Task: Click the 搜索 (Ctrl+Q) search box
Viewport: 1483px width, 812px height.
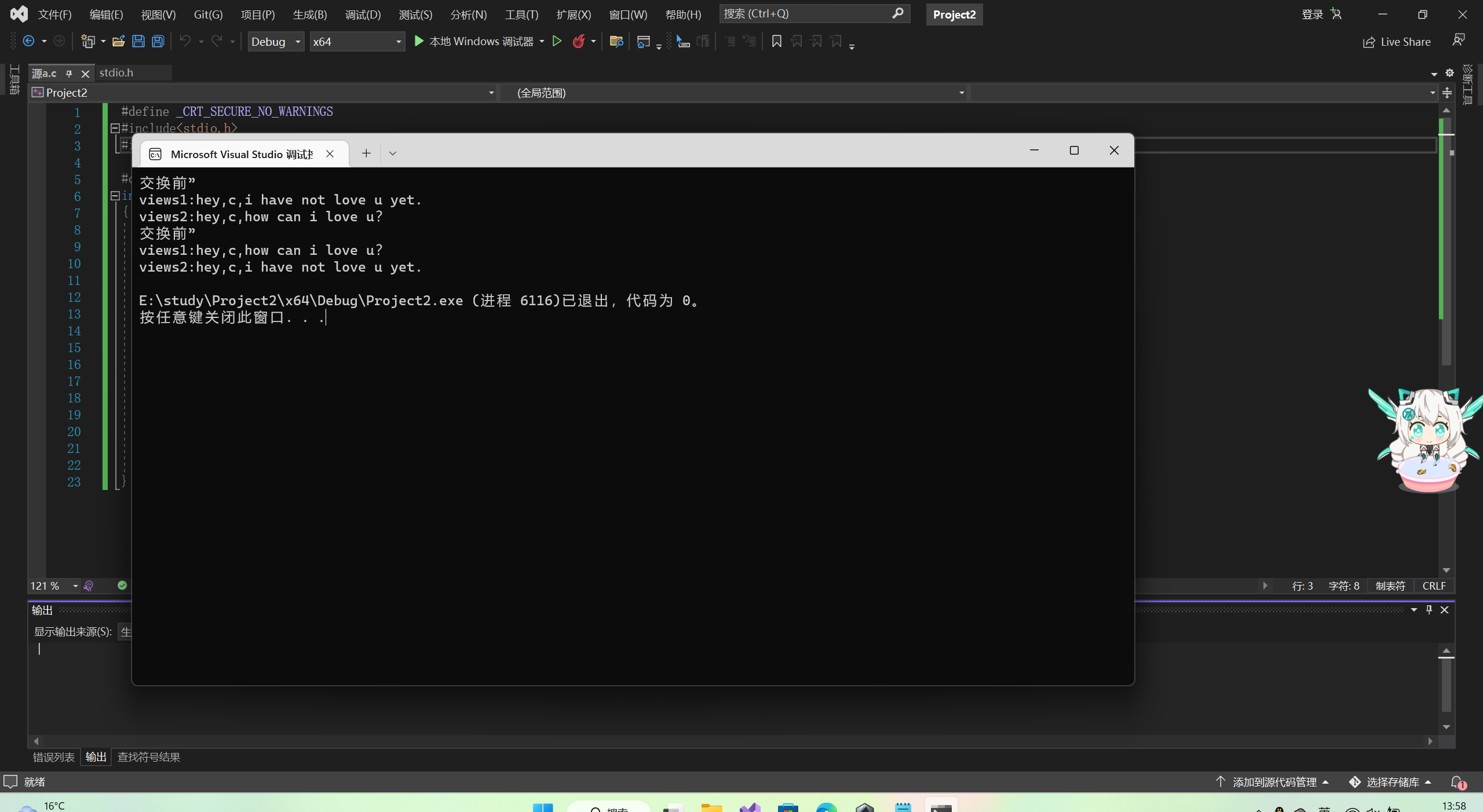Action: pos(806,13)
